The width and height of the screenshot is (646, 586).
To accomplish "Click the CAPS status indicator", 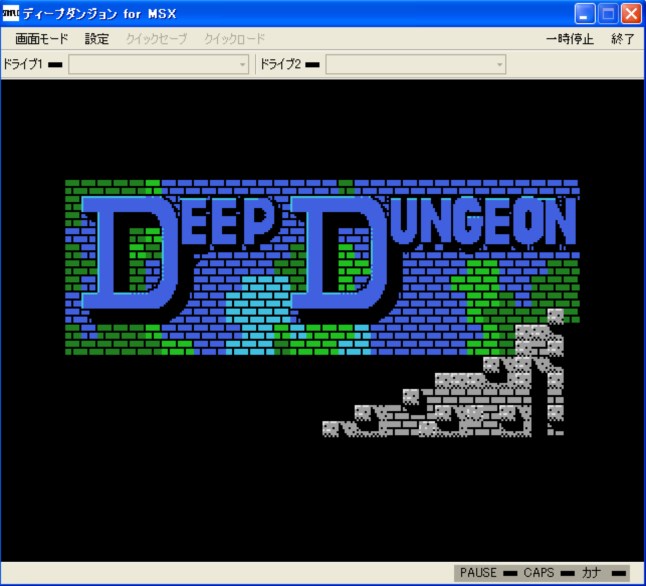I will coord(567,573).
